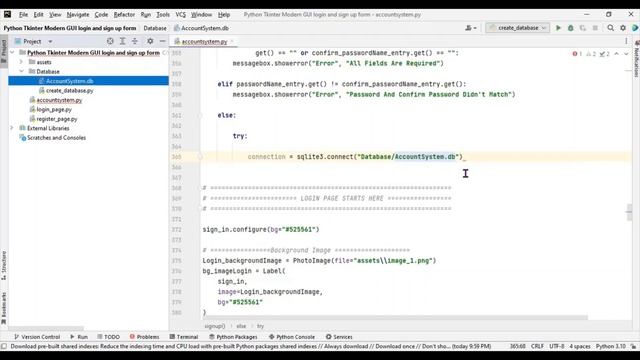The width and height of the screenshot is (640, 360).
Task: Select accountsystem.py in project tree
Action: point(59,100)
